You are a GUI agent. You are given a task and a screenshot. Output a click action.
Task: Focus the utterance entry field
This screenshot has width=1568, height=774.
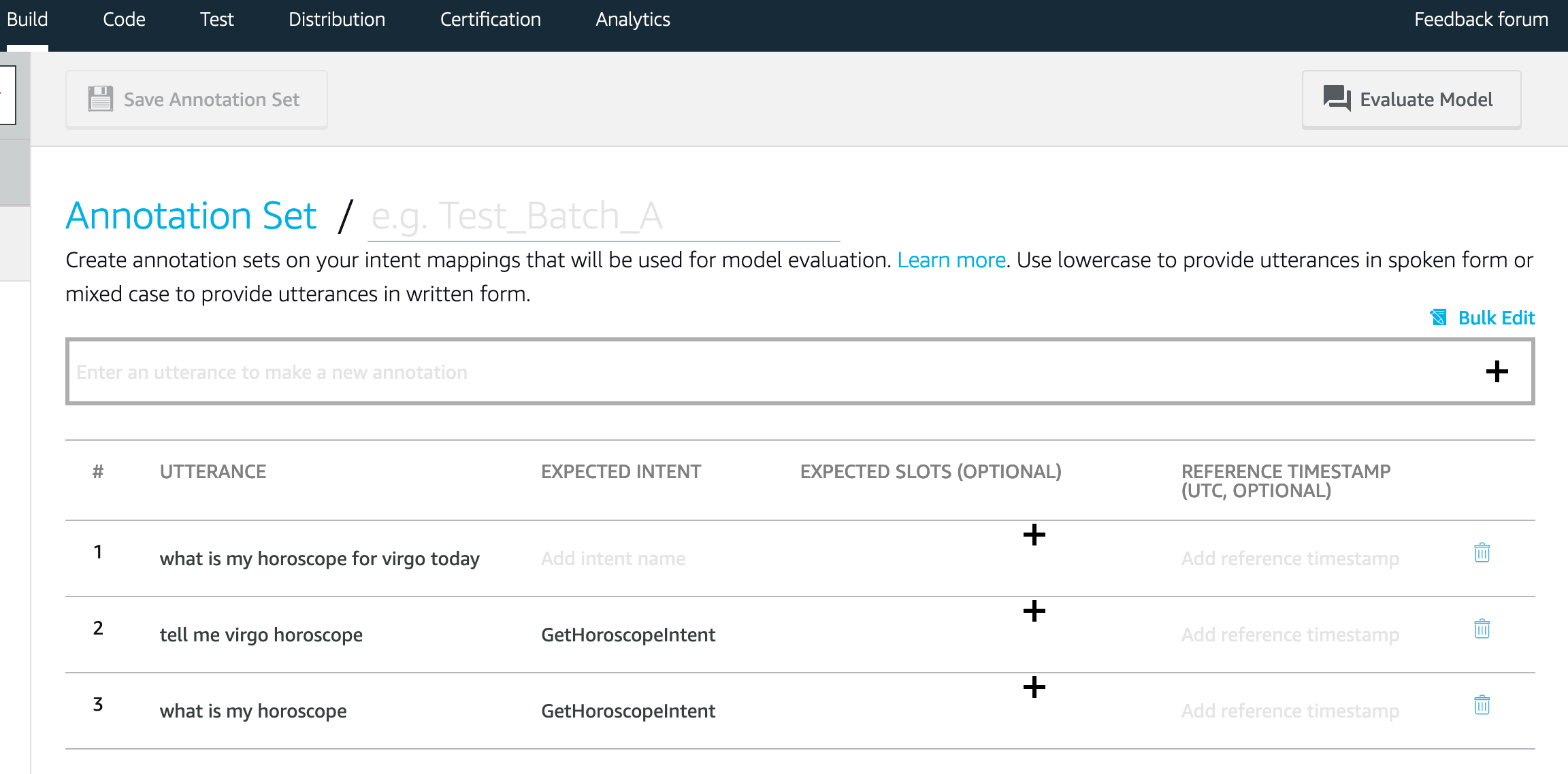coord(476,371)
